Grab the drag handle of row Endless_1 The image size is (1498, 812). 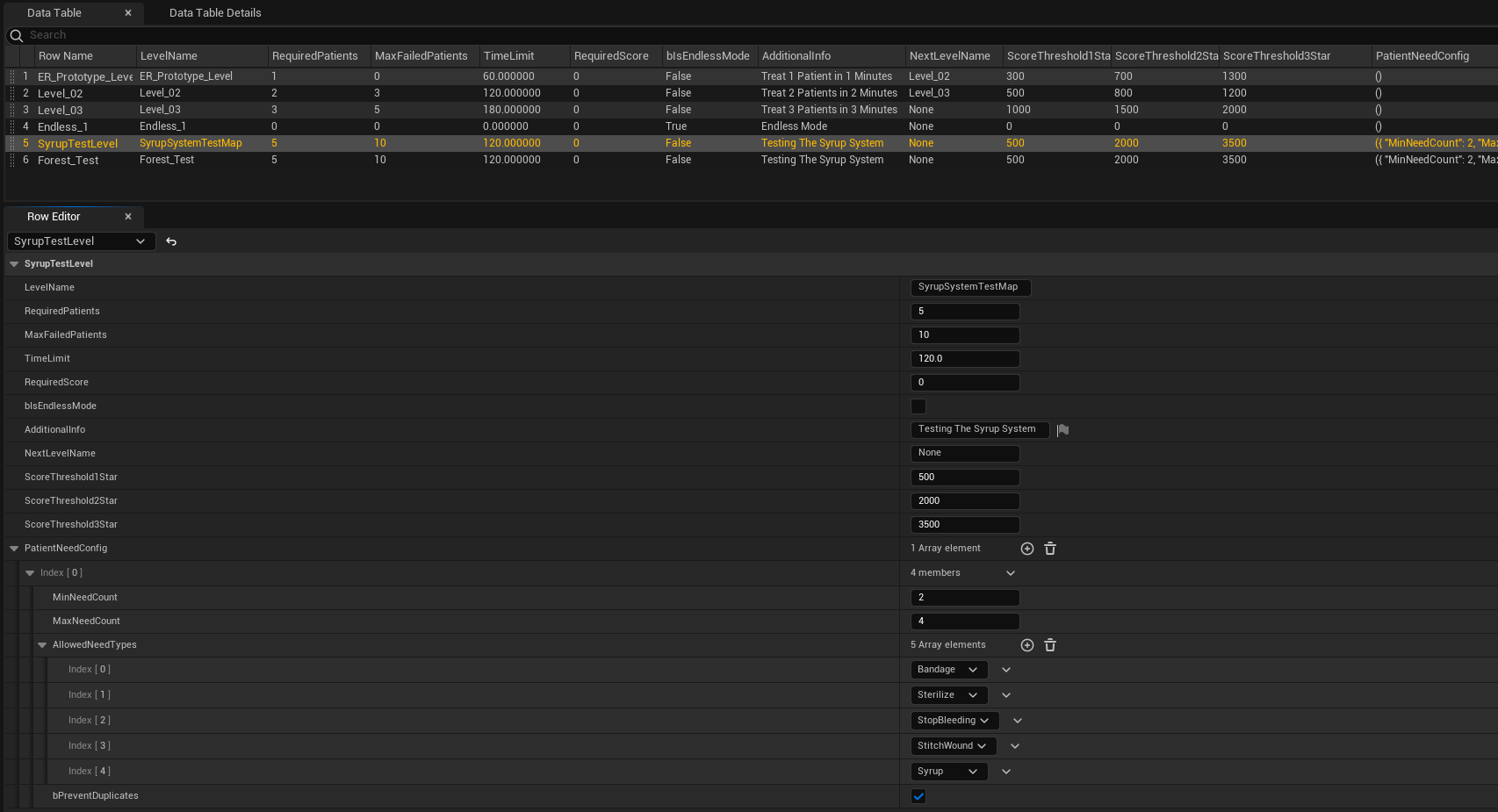click(x=12, y=126)
